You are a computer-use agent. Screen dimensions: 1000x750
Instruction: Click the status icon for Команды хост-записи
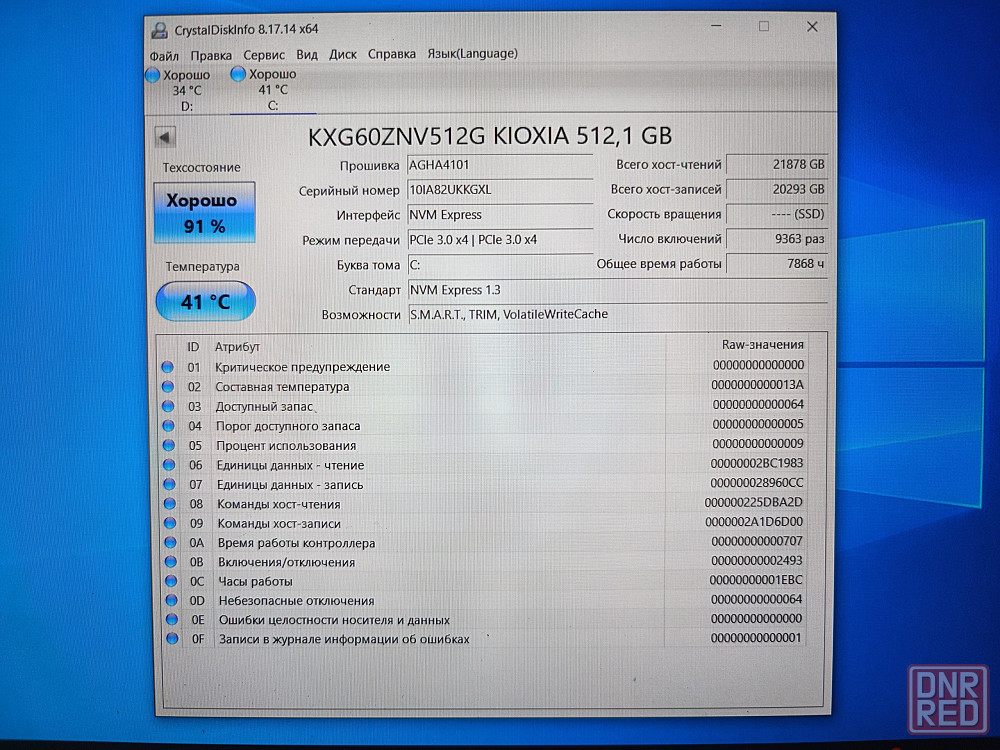pos(170,523)
